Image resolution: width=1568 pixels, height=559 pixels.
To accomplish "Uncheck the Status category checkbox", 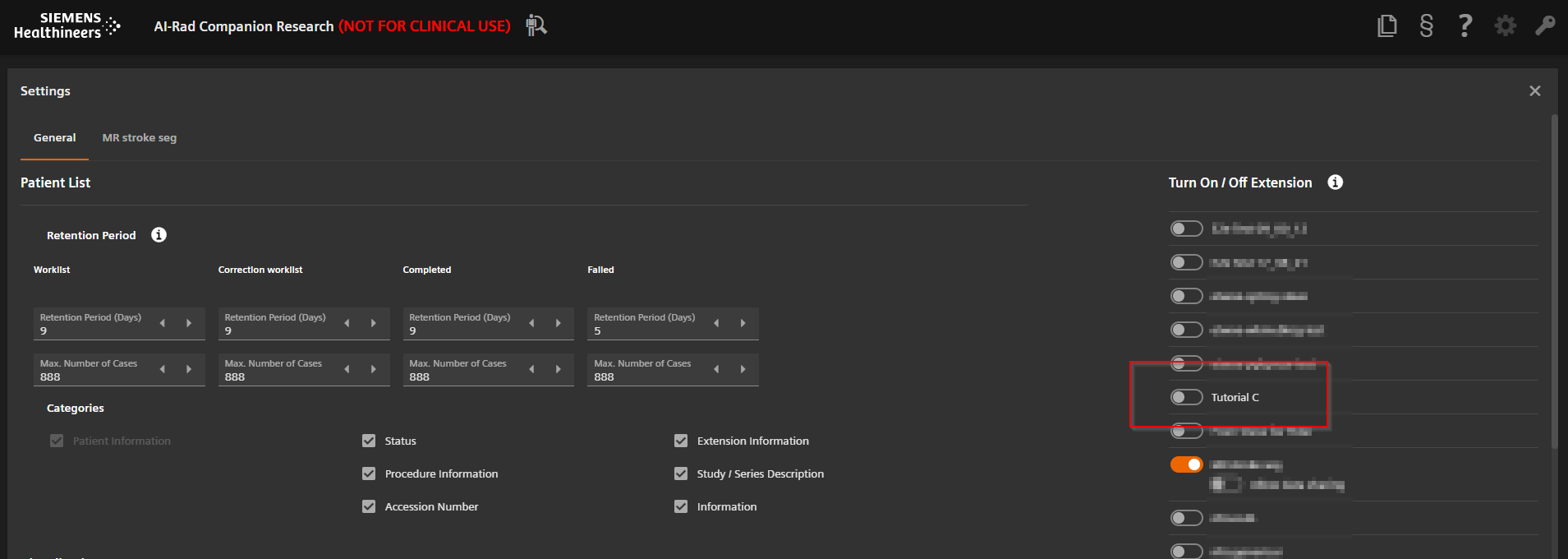I will pyautogui.click(x=369, y=441).
